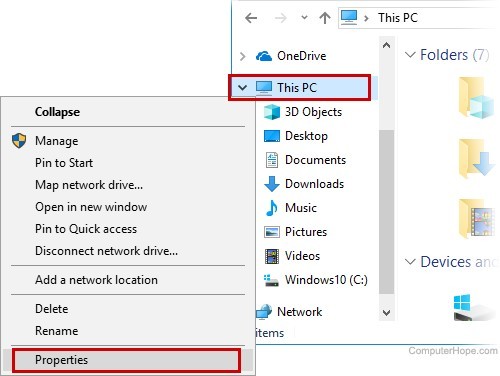This screenshot has width=500, height=376.
Task: Click the Up directory arrow
Action: [x=325, y=18]
